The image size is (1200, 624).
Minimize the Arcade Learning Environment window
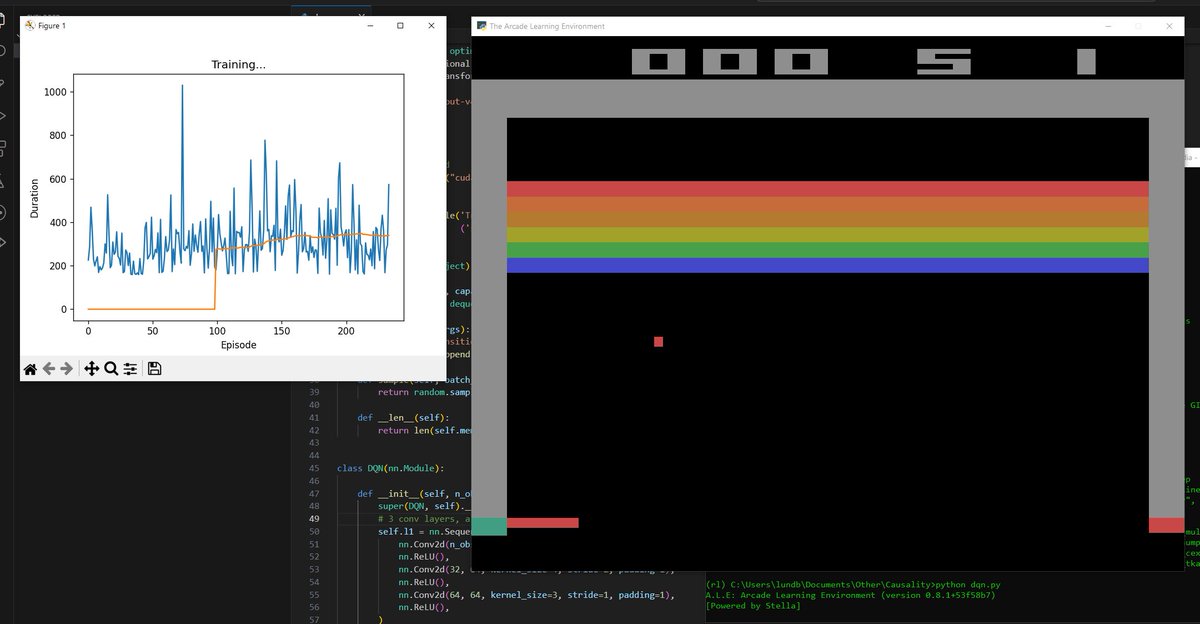click(x=1107, y=26)
